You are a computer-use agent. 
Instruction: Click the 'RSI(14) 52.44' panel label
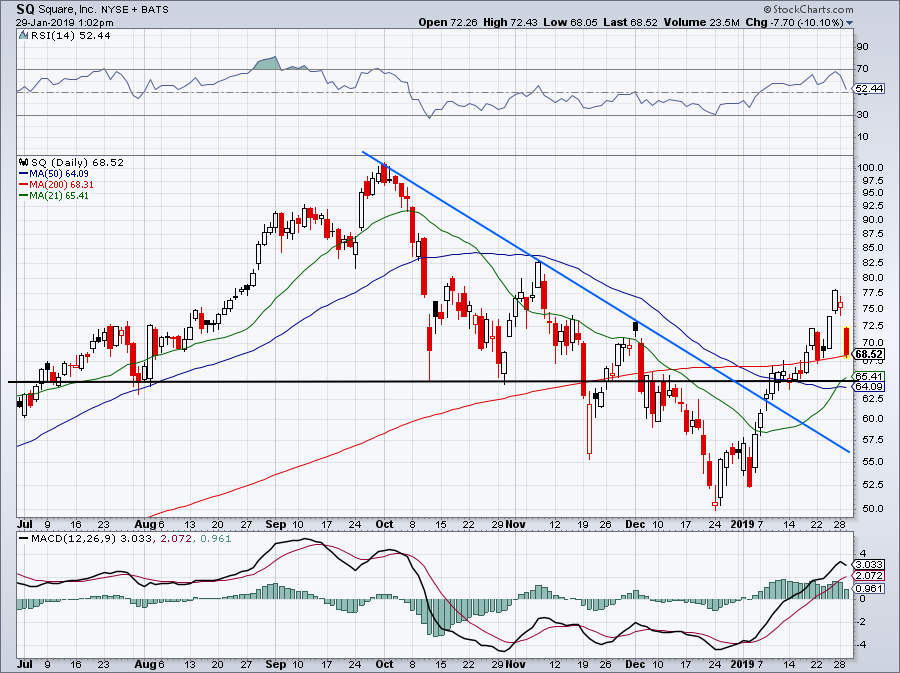pyautogui.click(x=71, y=35)
